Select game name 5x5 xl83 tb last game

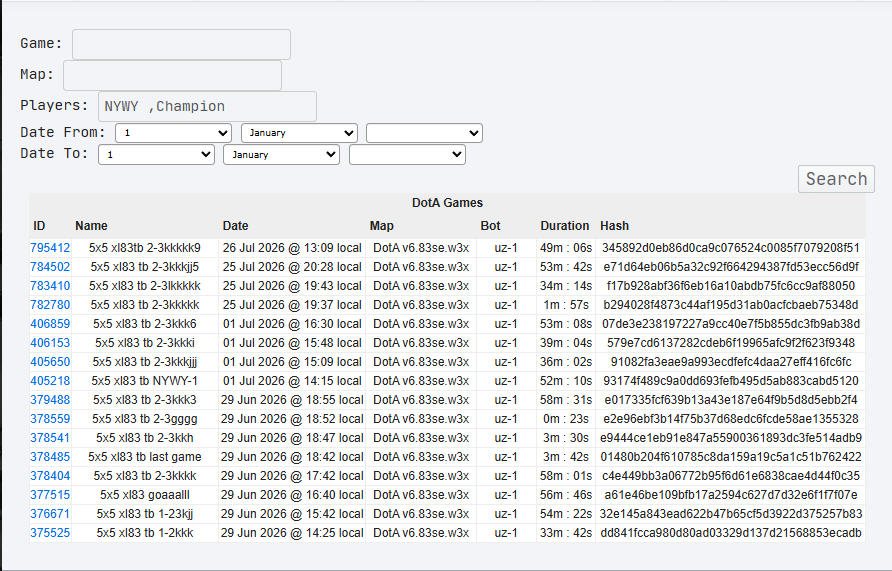tap(144, 457)
